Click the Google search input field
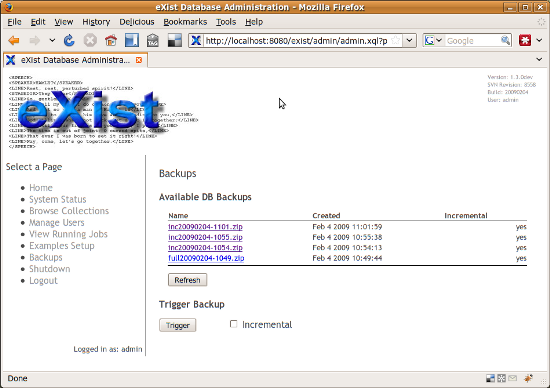Viewport: 550px width, 388px height. (x=472, y=41)
